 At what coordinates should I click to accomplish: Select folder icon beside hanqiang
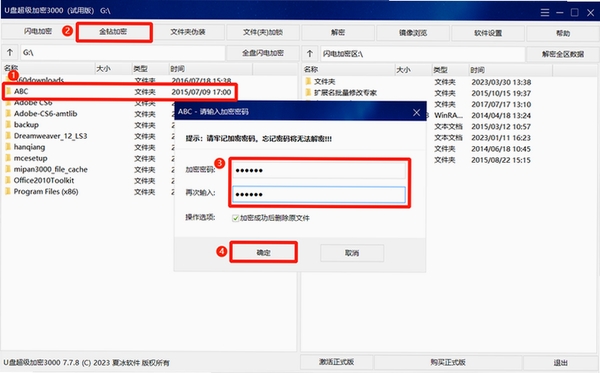point(8,147)
